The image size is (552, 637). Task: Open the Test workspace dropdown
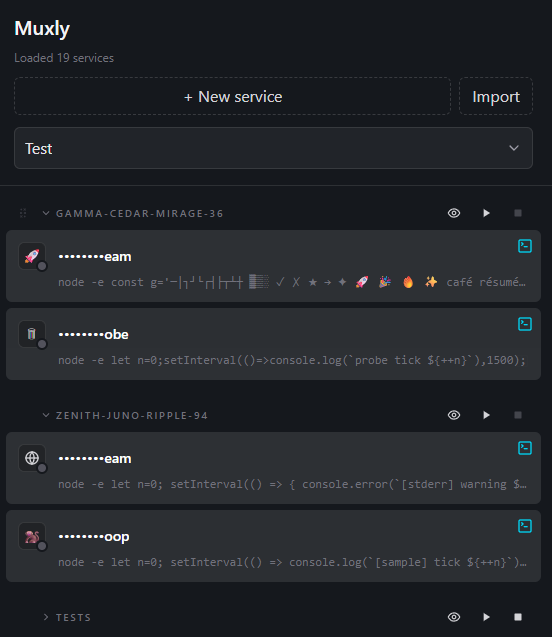click(x=273, y=148)
